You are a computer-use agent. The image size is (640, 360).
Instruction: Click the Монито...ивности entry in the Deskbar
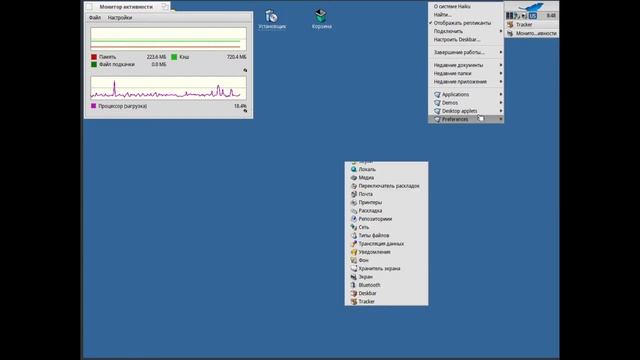pyautogui.click(x=531, y=33)
